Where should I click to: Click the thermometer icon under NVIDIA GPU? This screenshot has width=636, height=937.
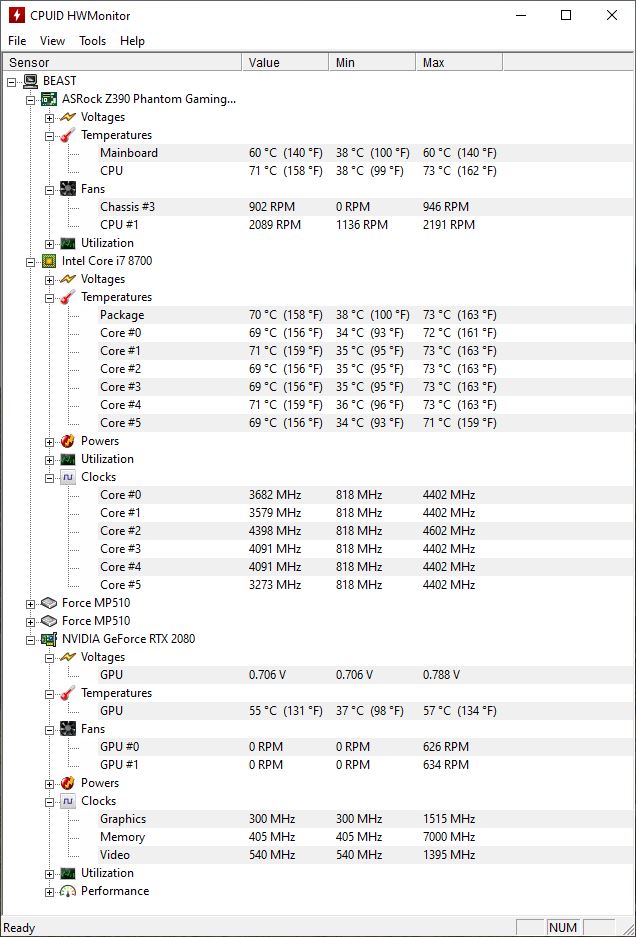pyautogui.click(x=68, y=693)
